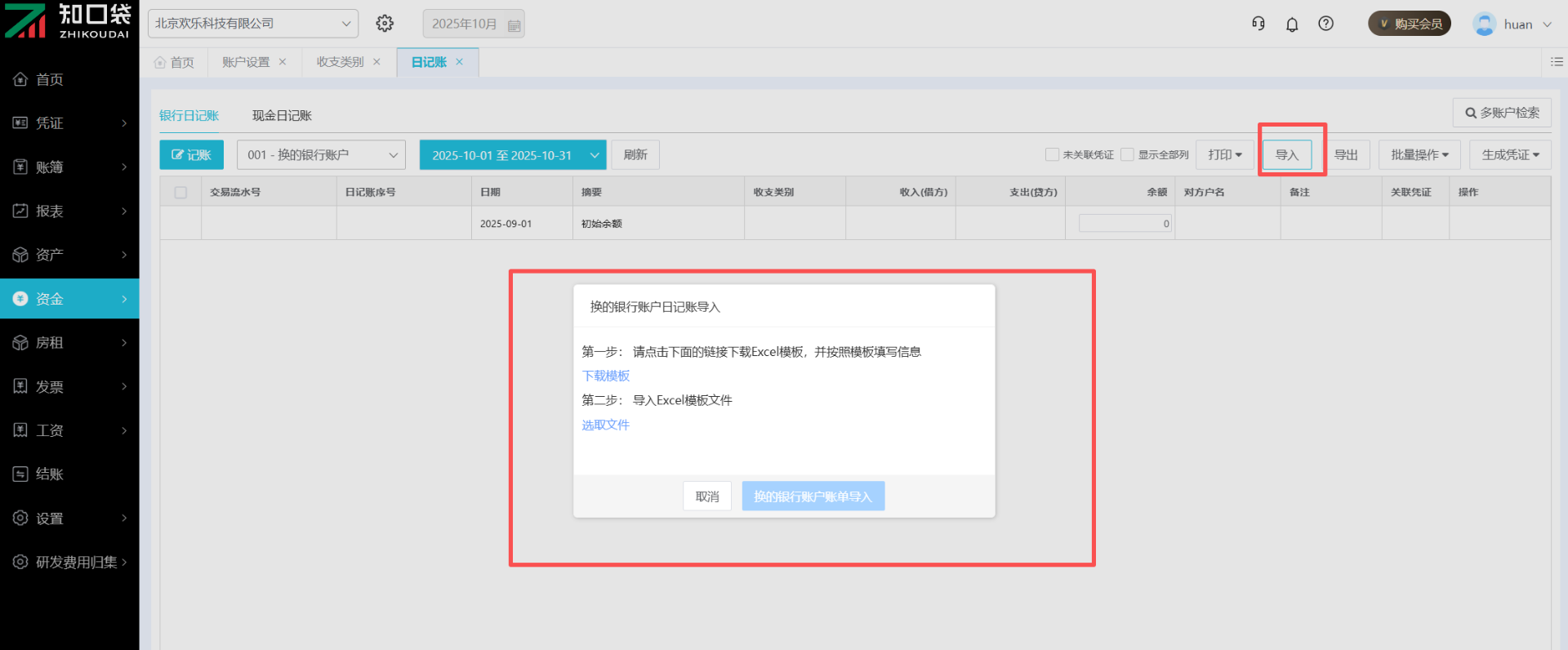1568x650 pixels.
Task: Open the 001 - 换的银行账户 dropdown
Action: [x=322, y=155]
